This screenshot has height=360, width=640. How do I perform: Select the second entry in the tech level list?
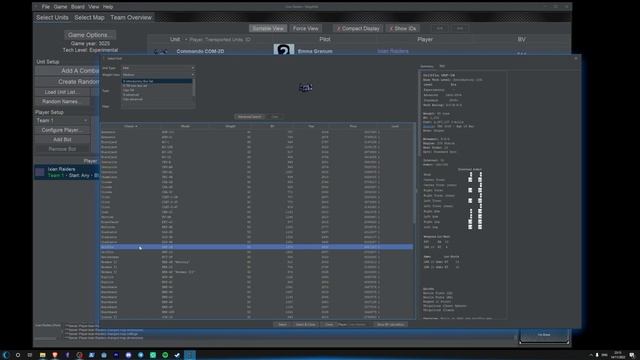click(x=157, y=86)
